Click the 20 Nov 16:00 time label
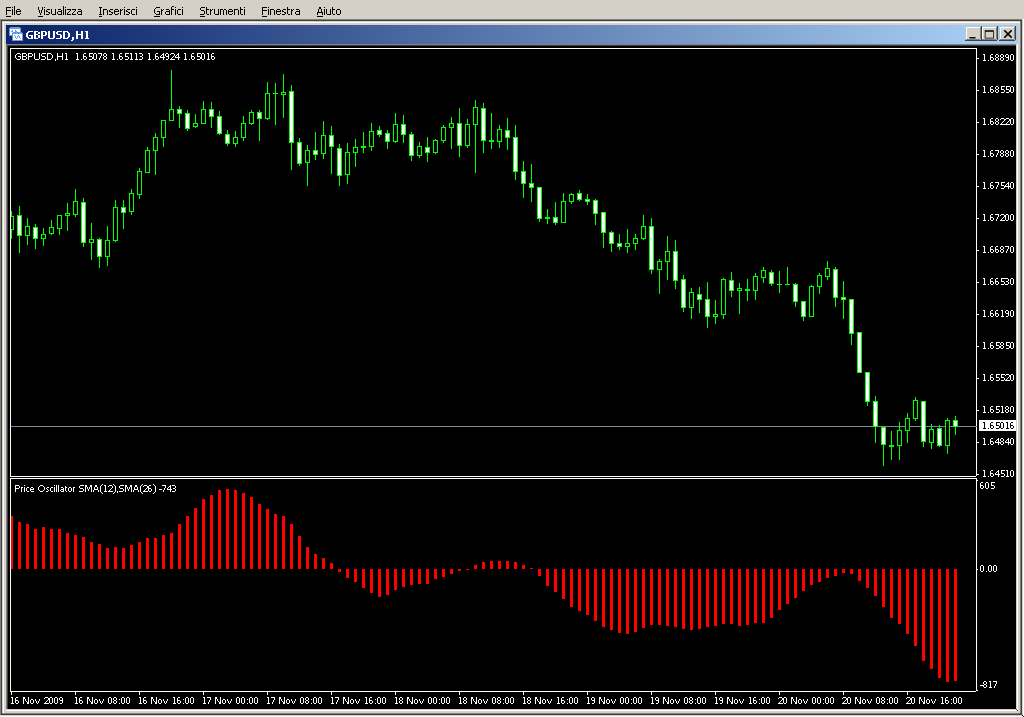 point(934,701)
